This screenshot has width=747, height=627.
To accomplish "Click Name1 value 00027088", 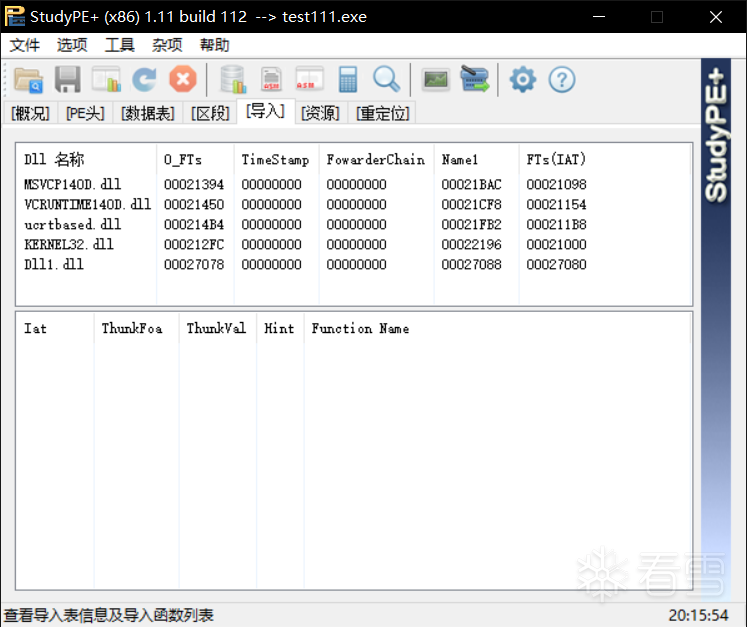I will tap(471, 264).
